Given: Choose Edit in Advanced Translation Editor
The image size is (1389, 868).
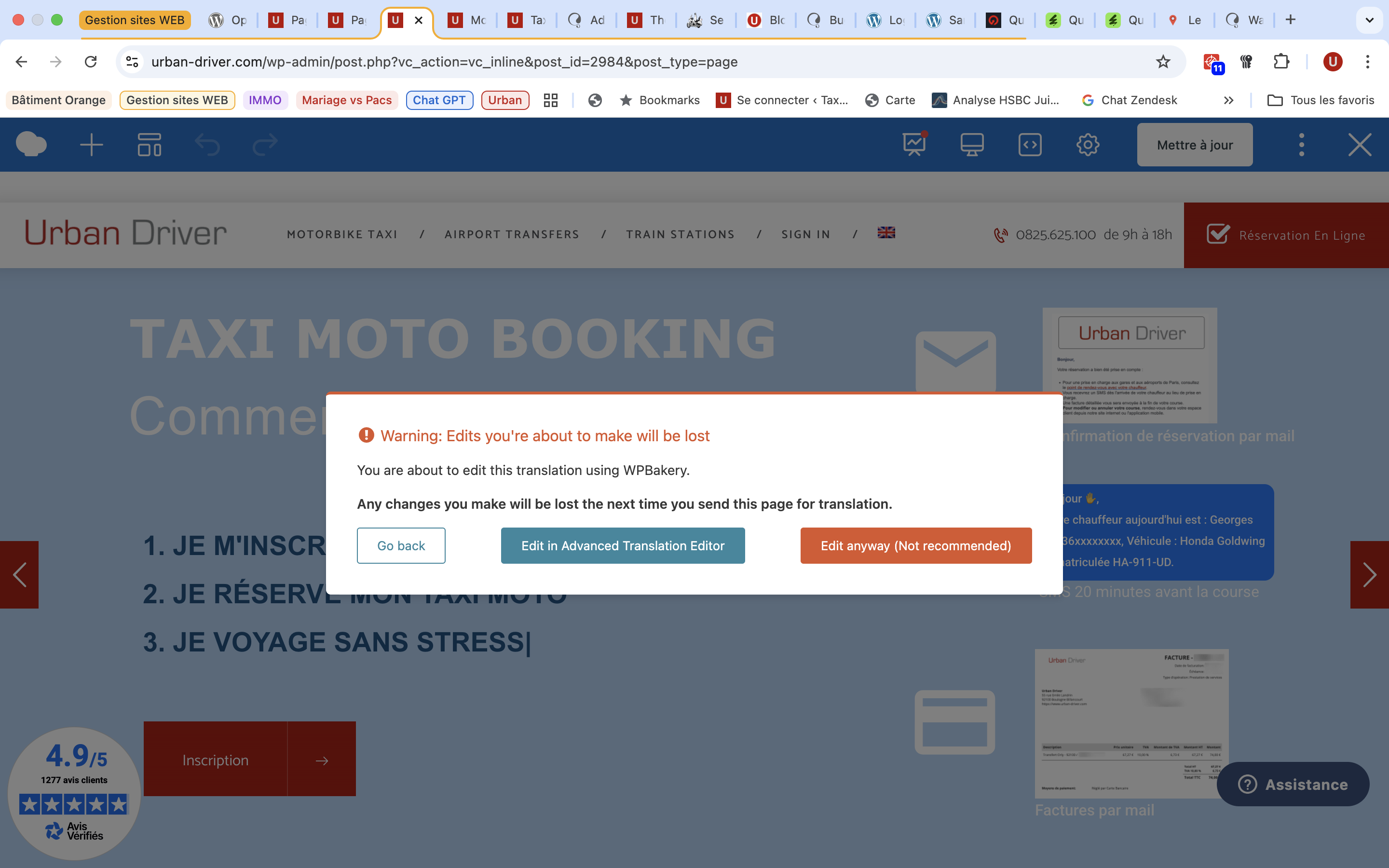Looking at the screenshot, I should [623, 545].
